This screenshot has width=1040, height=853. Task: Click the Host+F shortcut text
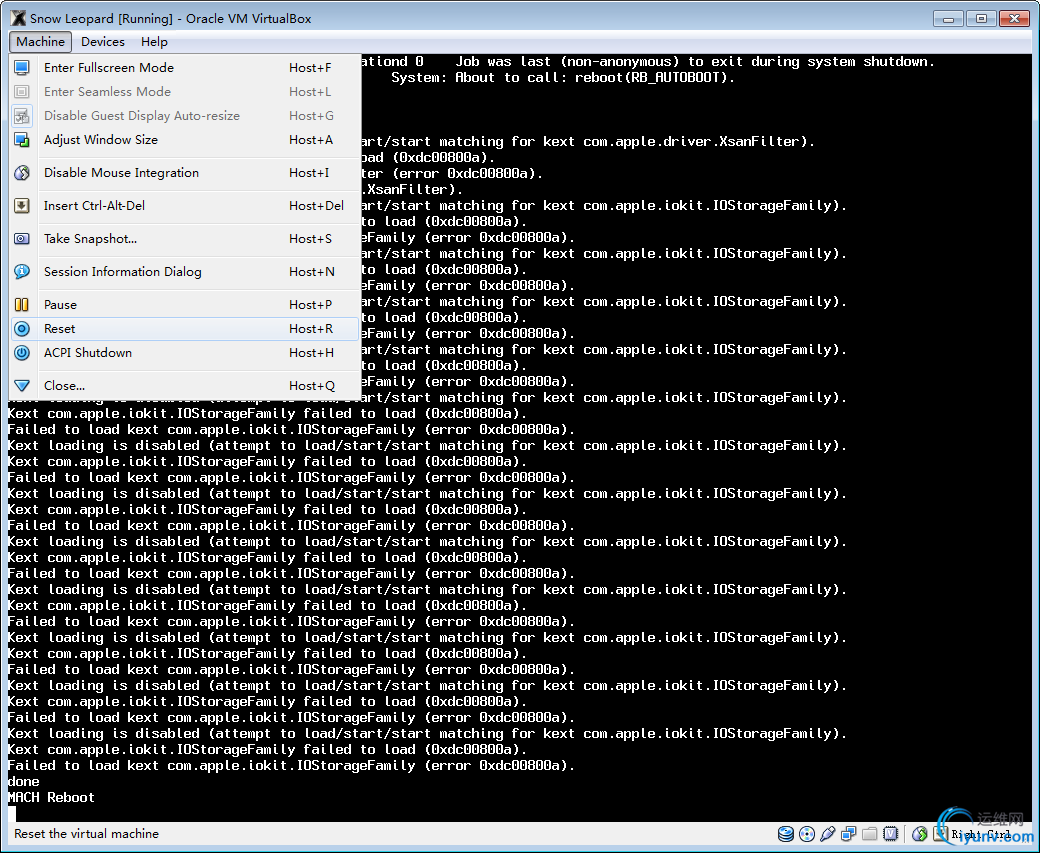click(310, 68)
